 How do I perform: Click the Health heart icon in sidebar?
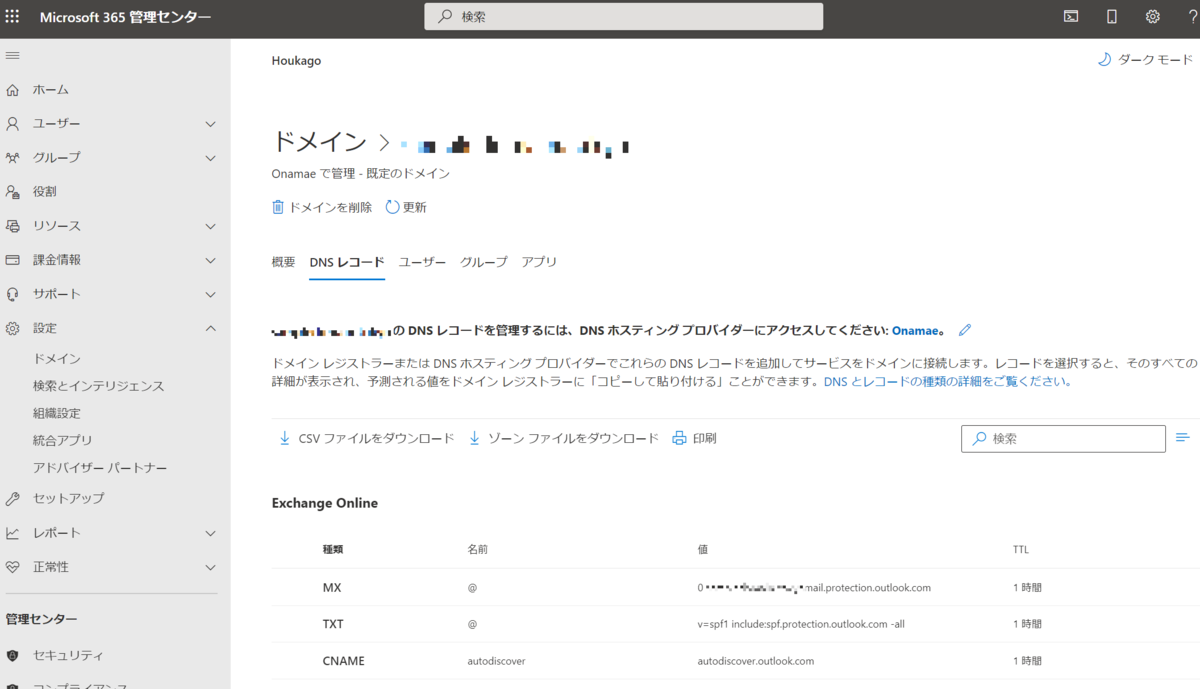[13, 567]
